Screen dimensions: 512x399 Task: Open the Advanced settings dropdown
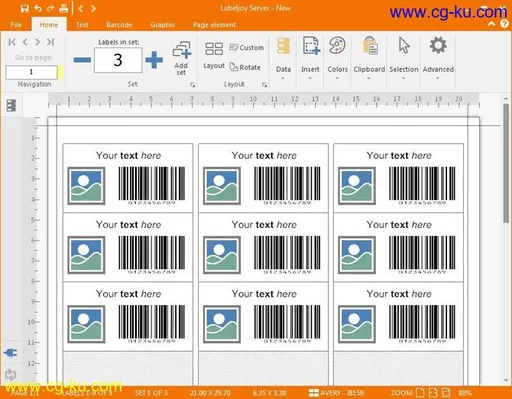pos(438,59)
